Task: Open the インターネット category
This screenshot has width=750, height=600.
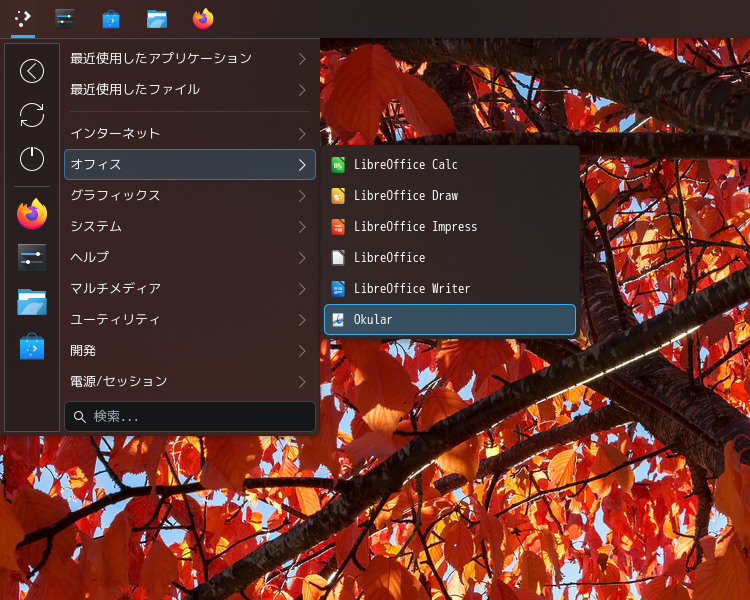Action: (190, 133)
